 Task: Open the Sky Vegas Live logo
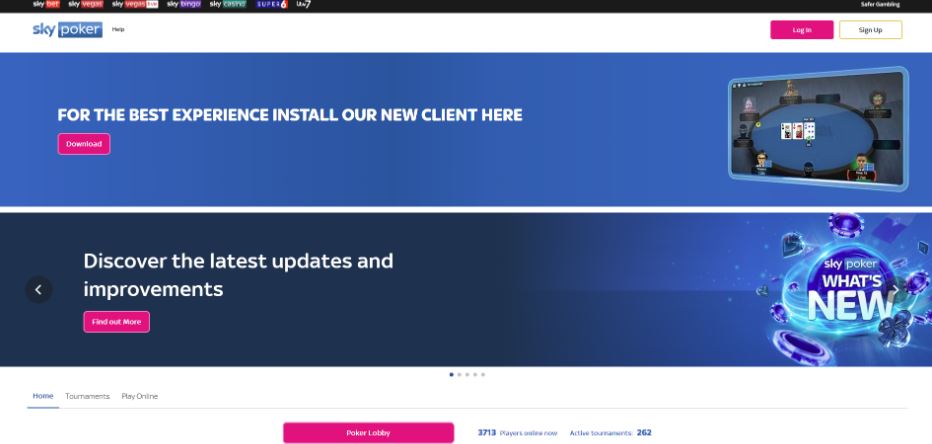point(135,4)
